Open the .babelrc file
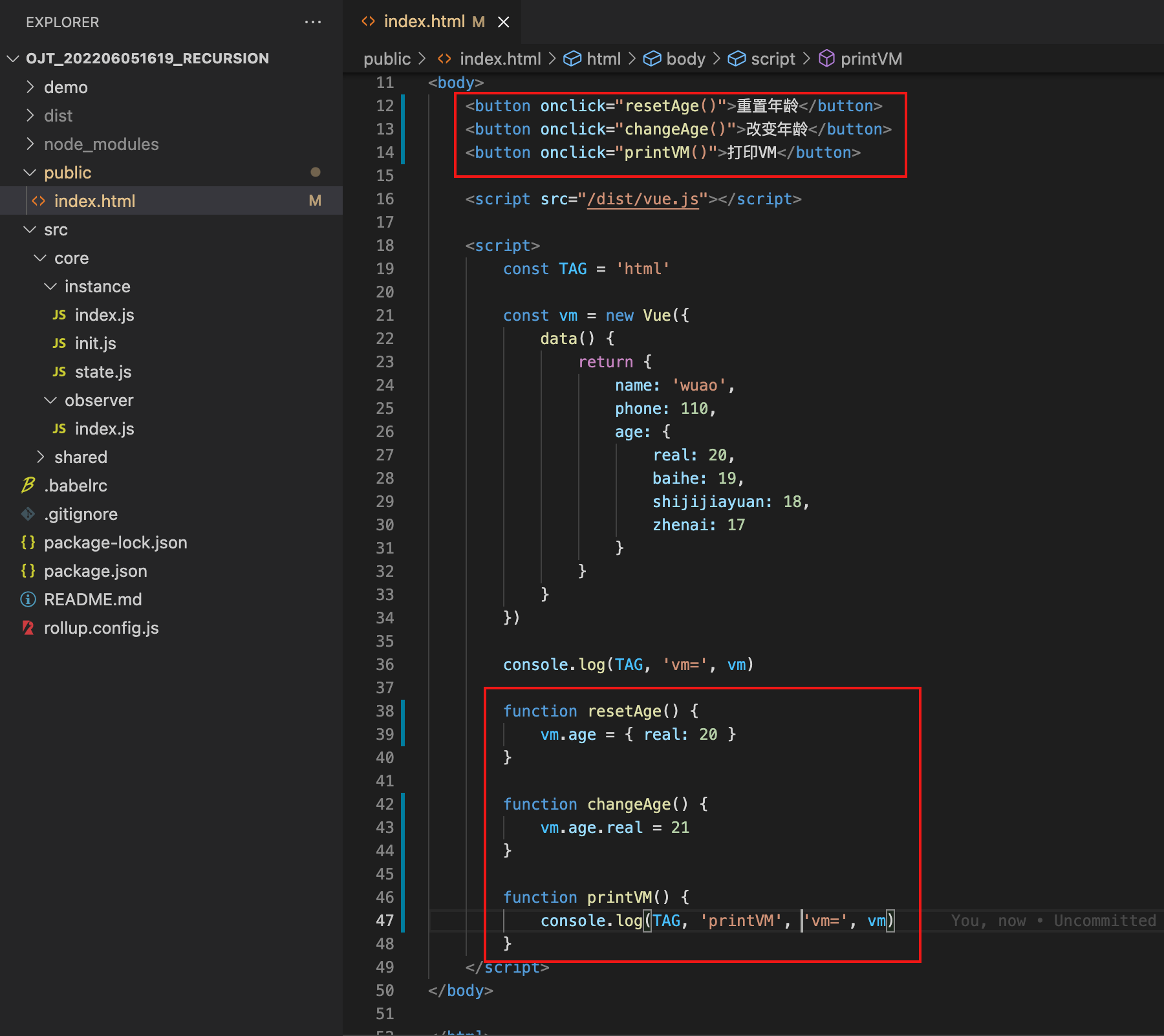 171,485
